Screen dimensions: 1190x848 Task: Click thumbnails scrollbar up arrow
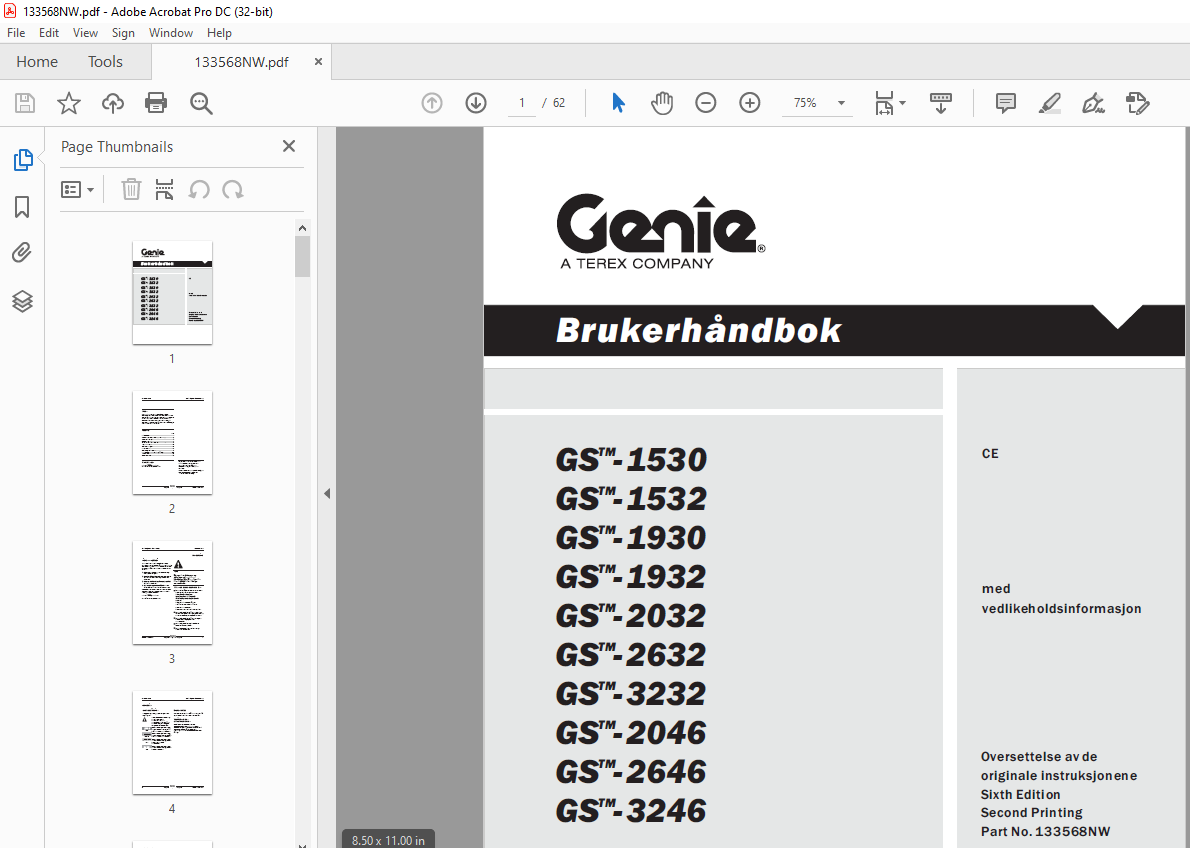click(x=303, y=228)
